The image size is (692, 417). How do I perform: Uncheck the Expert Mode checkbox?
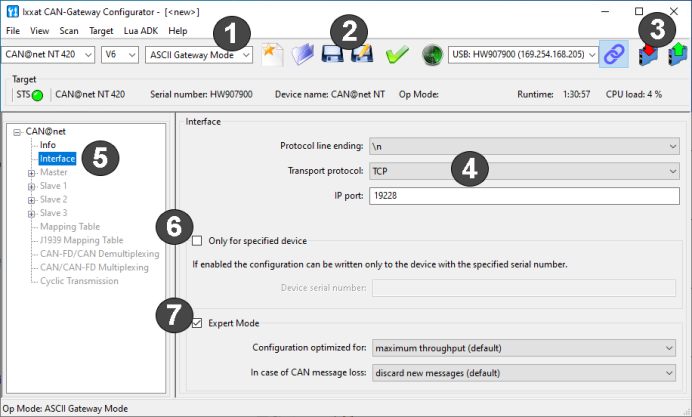197,323
